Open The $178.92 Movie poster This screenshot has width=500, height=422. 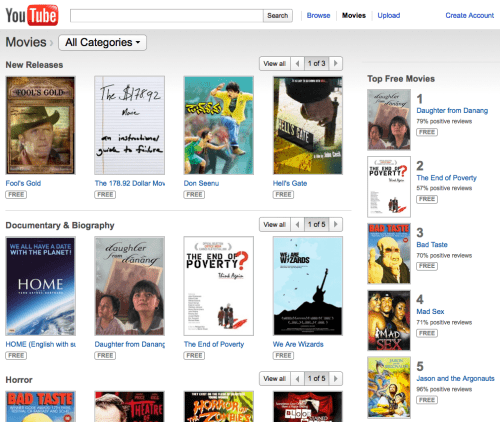pos(130,125)
